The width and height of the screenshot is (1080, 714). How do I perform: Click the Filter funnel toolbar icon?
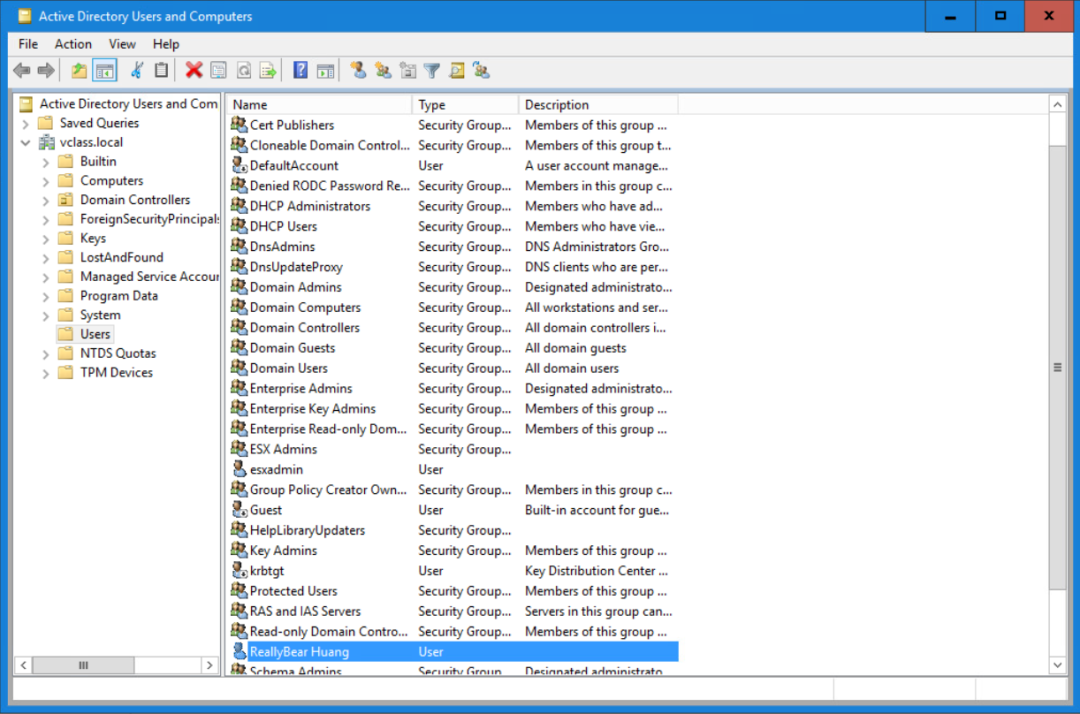click(432, 70)
